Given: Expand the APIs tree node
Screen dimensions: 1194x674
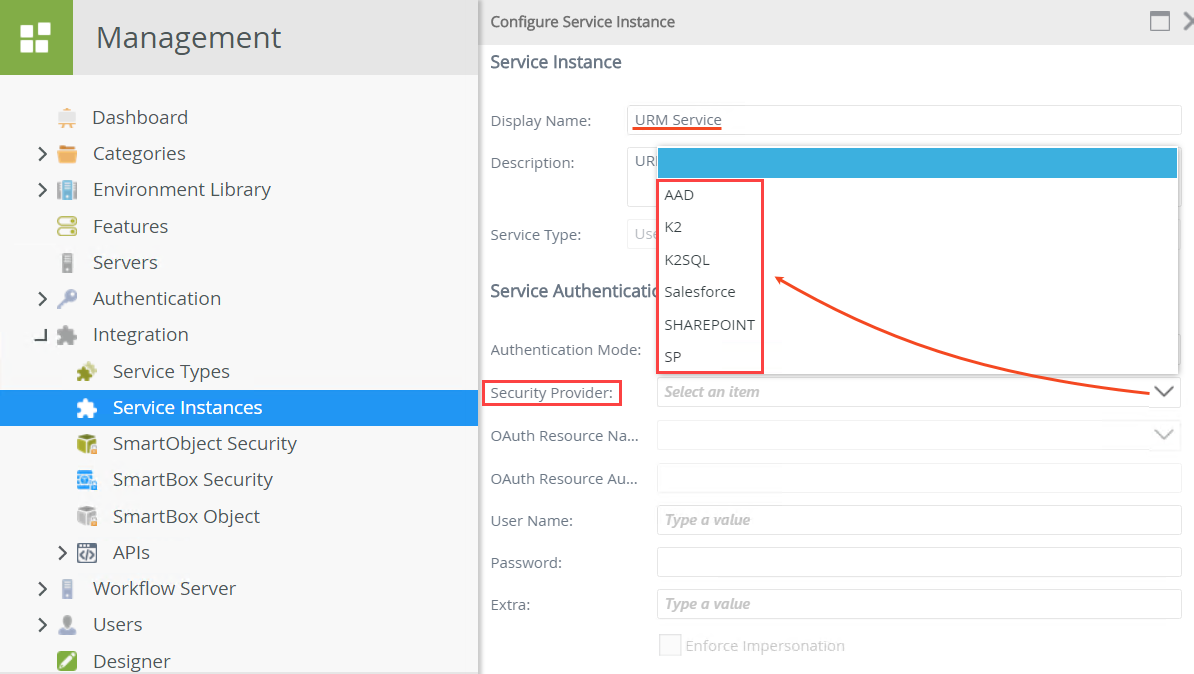Looking at the screenshot, I should click(60, 552).
